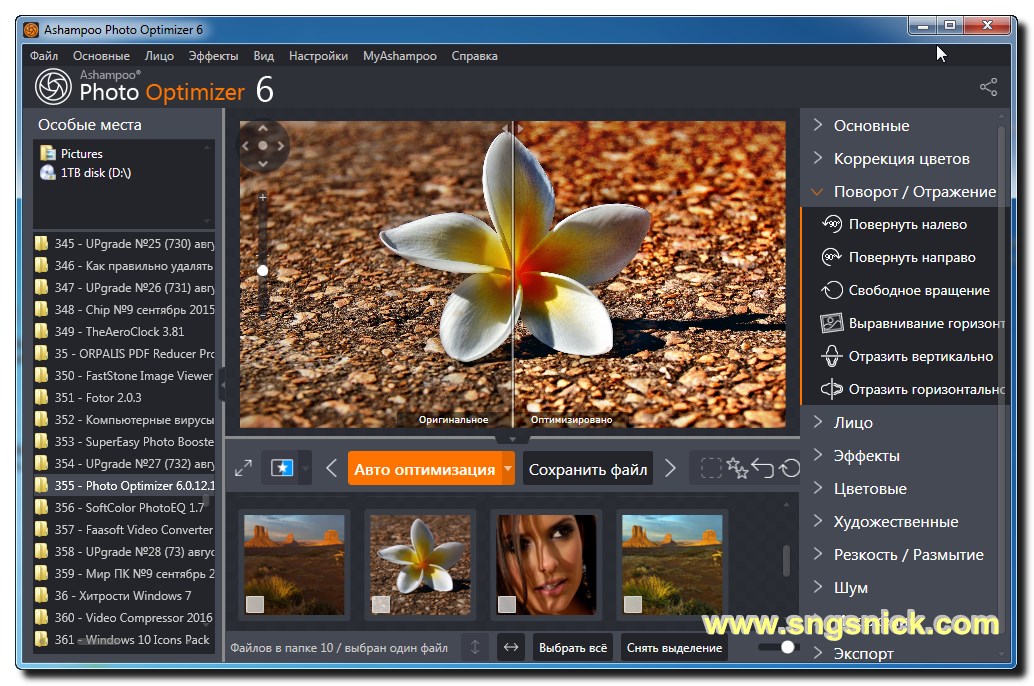
Task: Click the thumbnail strip vertical scrollbar
Action: pyautogui.click(x=786, y=561)
